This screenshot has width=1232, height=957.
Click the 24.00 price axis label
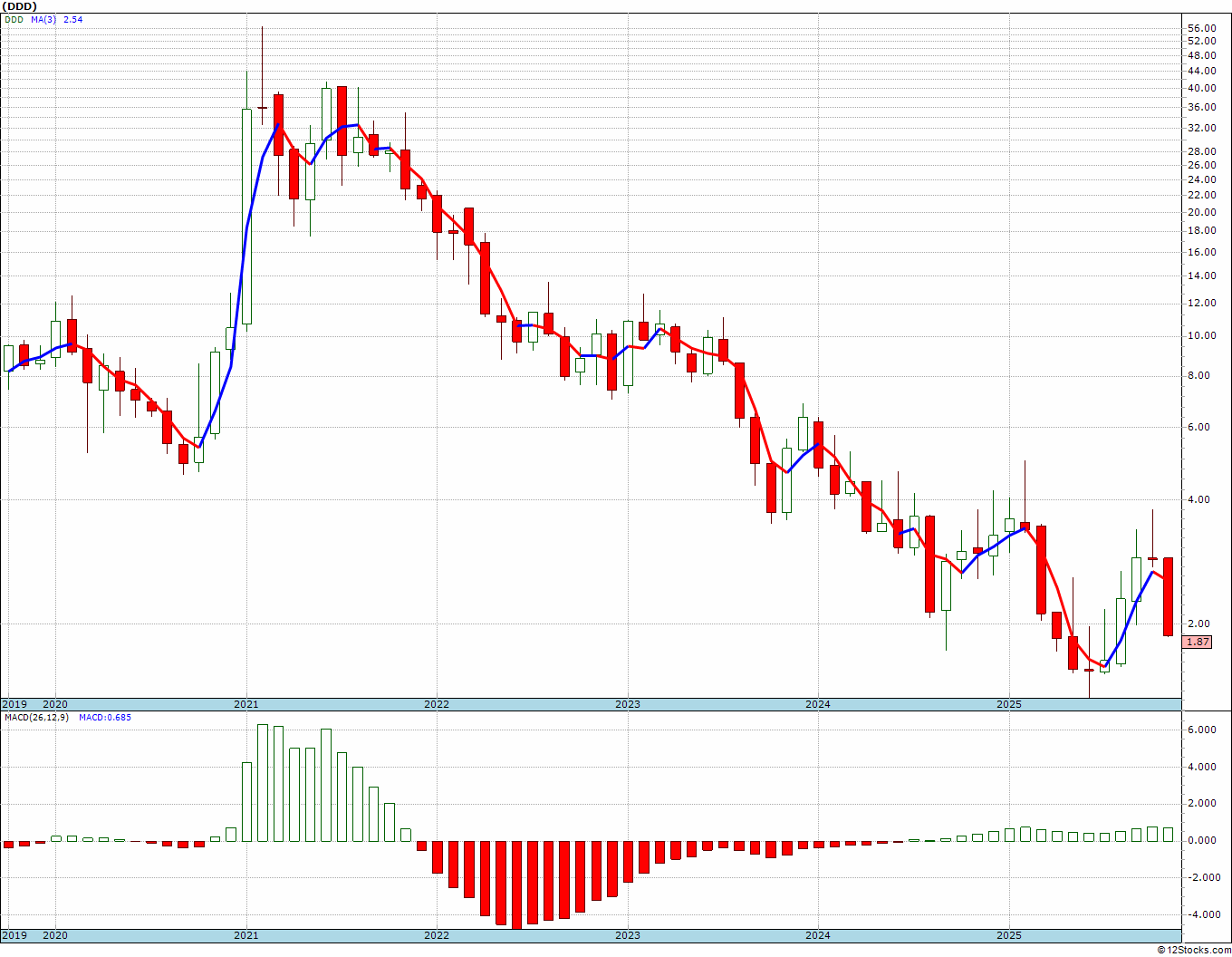tap(1201, 179)
